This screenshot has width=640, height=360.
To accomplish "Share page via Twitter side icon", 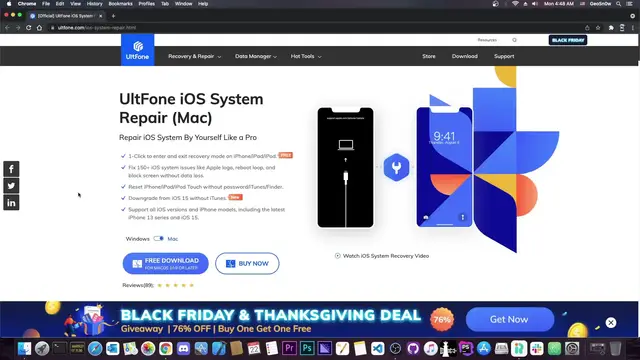I will point(11,186).
